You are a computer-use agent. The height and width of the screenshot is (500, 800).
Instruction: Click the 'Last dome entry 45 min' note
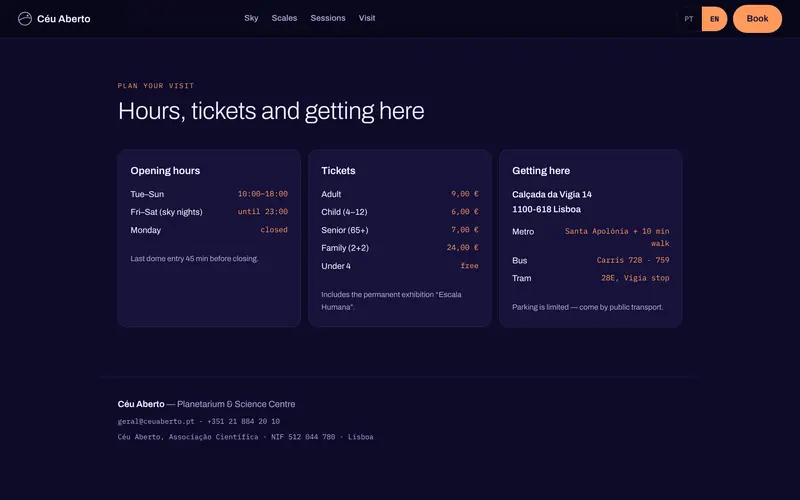point(194,259)
